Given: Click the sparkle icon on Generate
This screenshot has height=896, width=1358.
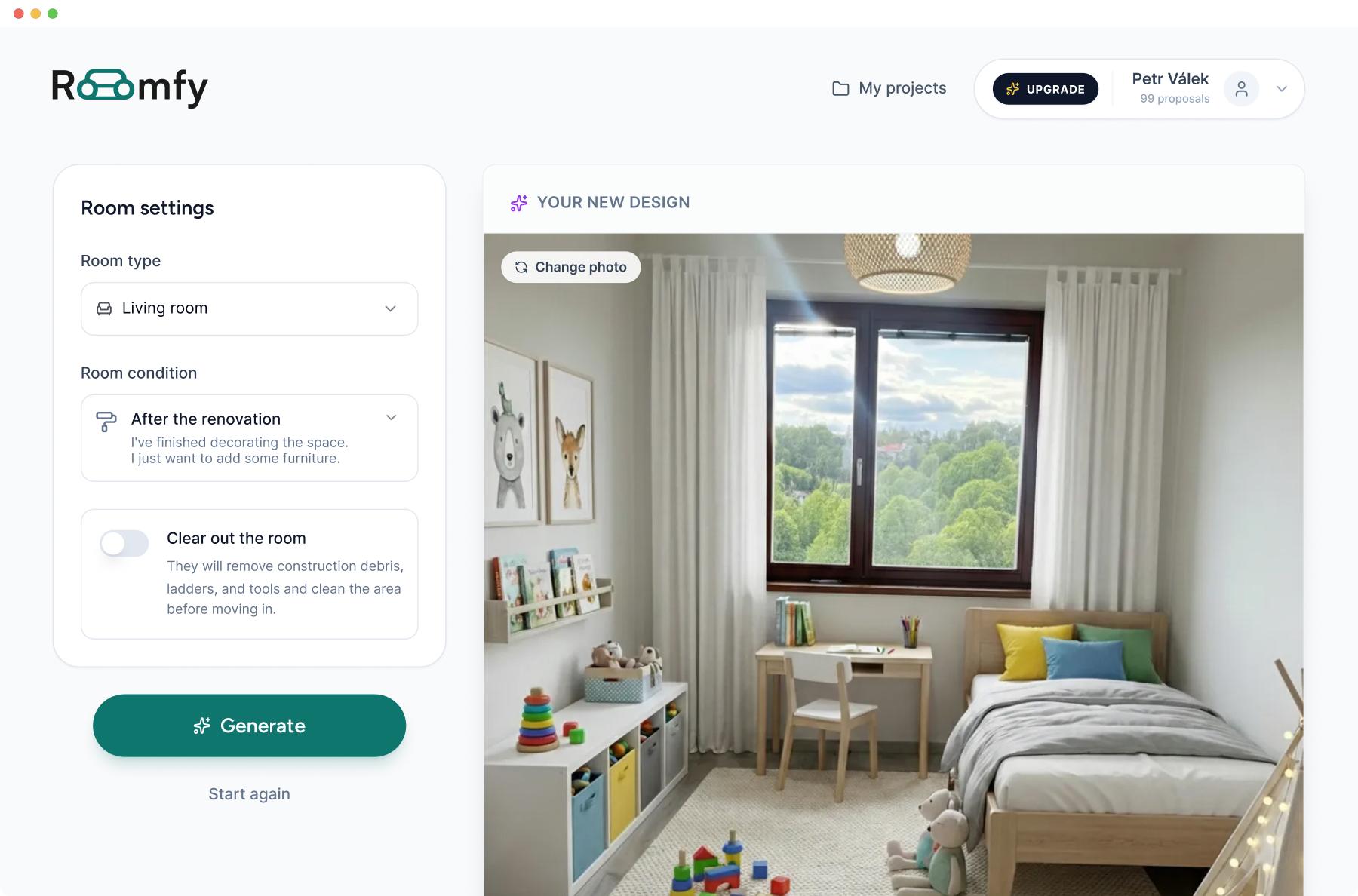Looking at the screenshot, I should coord(201,726).
